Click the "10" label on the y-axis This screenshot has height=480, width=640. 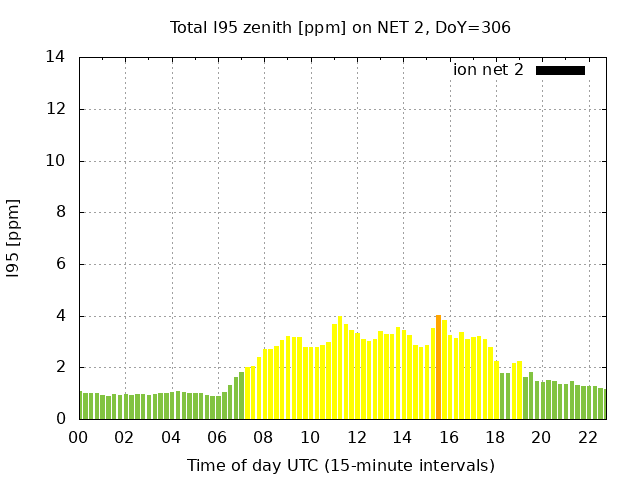click(x=57, y=161)
